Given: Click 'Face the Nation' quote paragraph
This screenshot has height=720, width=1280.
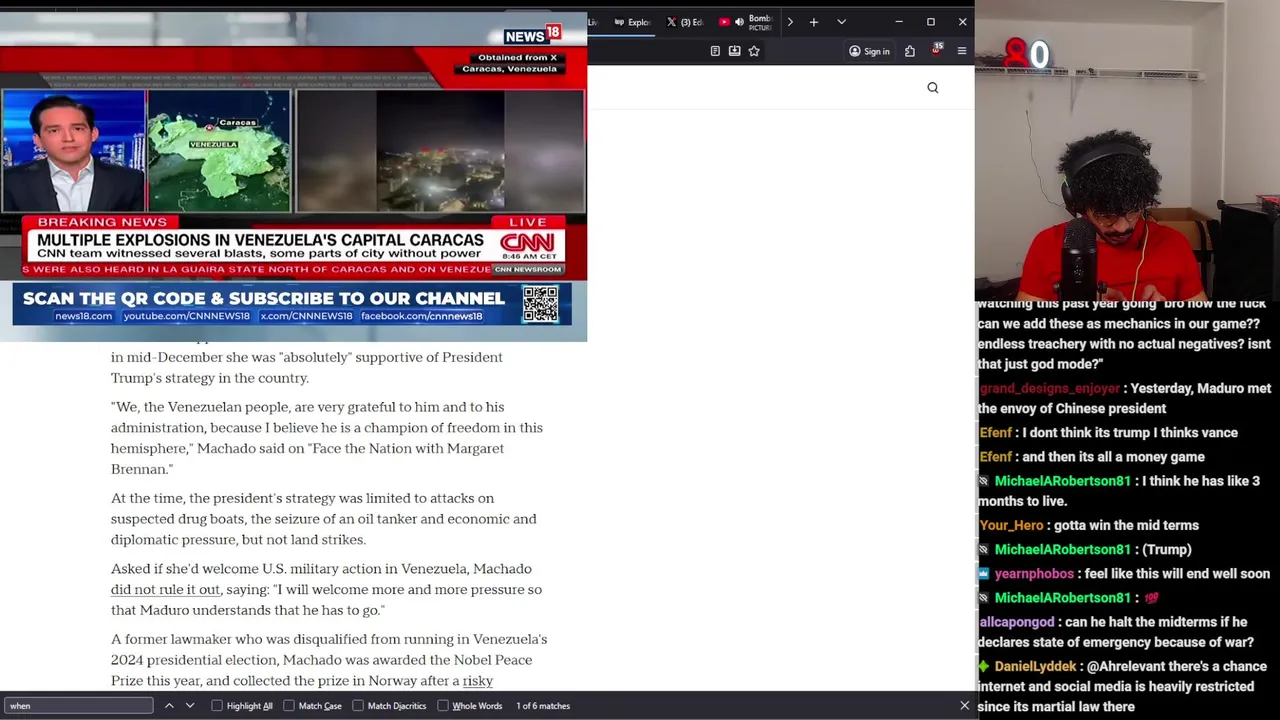Looking at the screenshot, I should 327,438.
